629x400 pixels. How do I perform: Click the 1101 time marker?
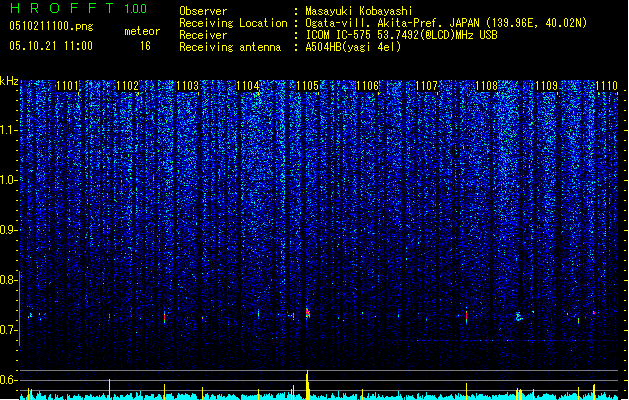(67, 86)
